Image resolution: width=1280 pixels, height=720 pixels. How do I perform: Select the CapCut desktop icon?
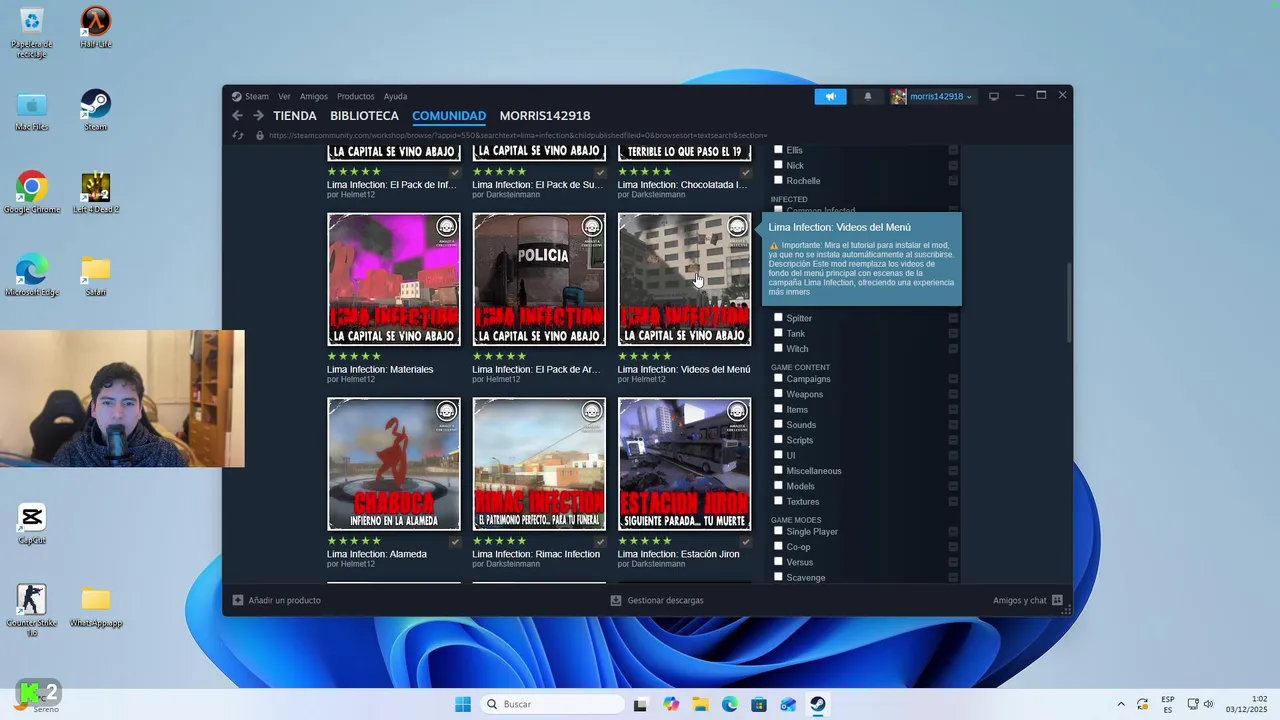(32, 524)
